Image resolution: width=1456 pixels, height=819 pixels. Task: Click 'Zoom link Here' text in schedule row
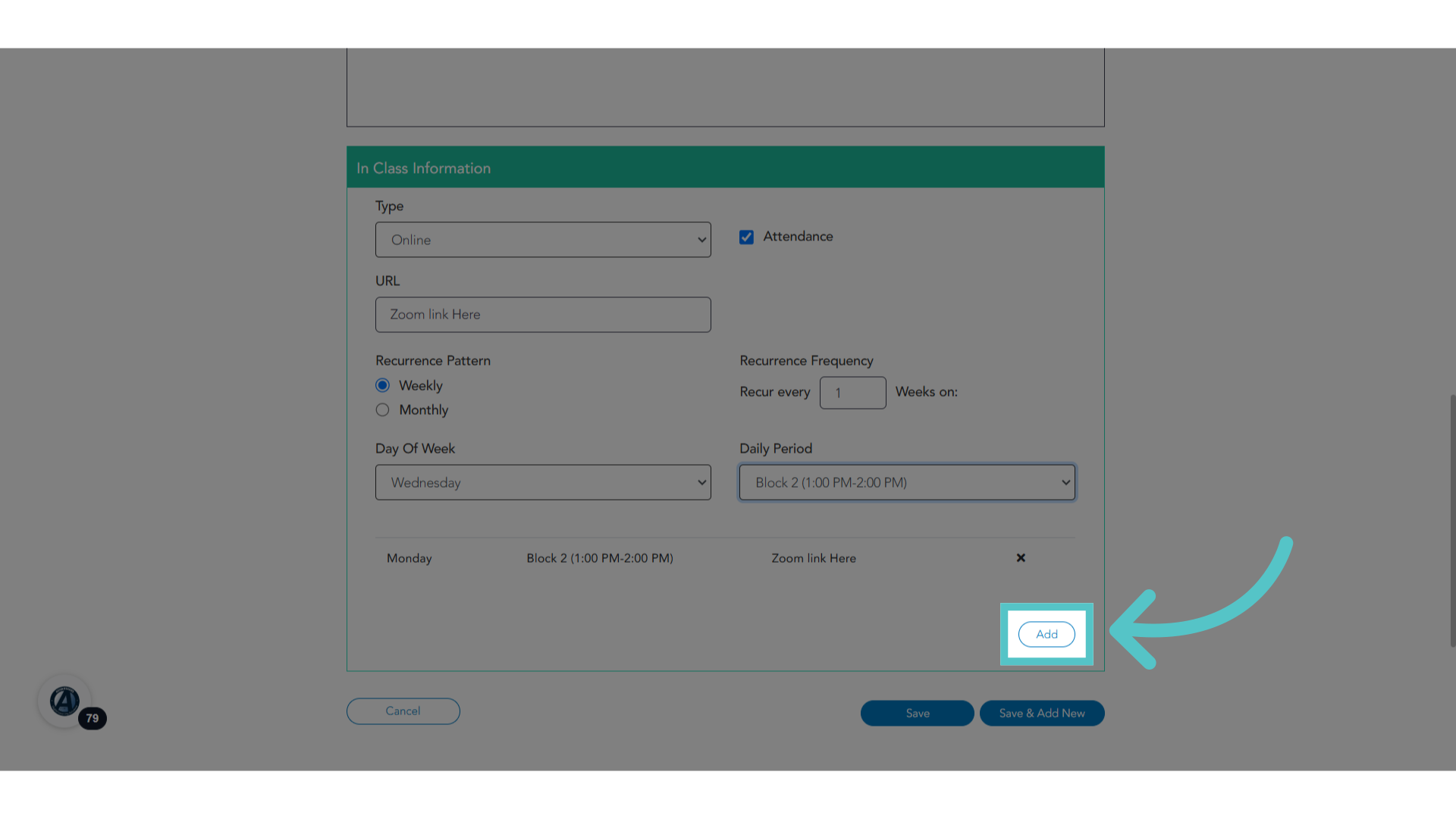[814, 558]
